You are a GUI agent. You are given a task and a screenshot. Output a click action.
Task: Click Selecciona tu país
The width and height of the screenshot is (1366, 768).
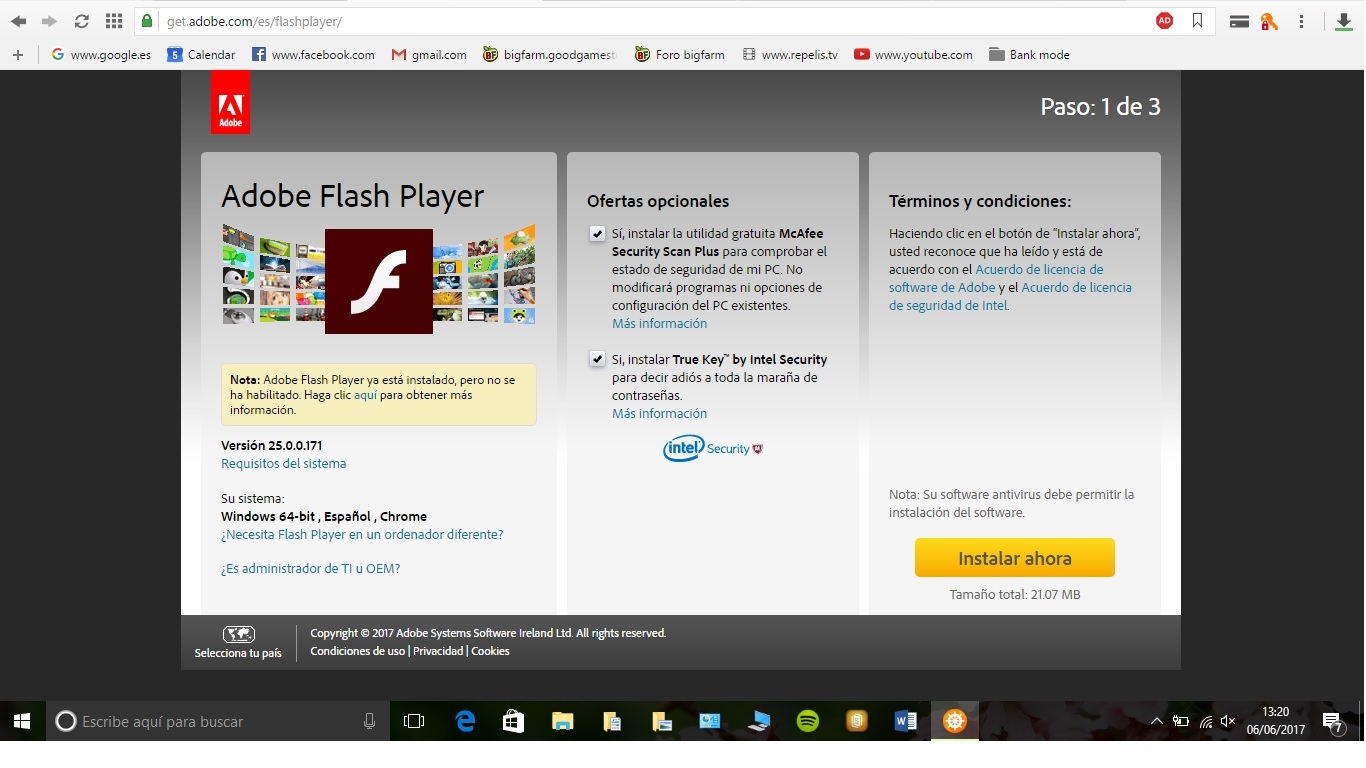238,653
